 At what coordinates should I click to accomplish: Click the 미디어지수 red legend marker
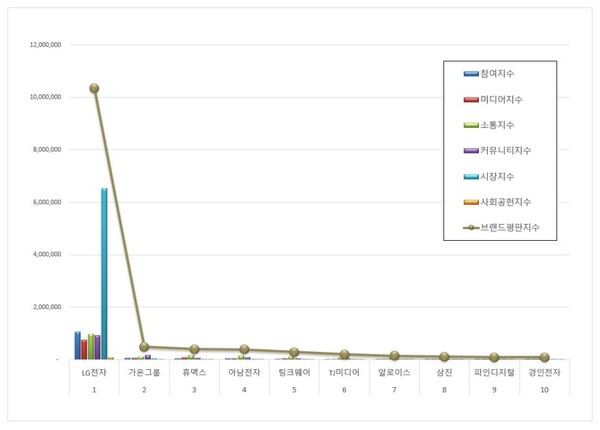[469, 99]
